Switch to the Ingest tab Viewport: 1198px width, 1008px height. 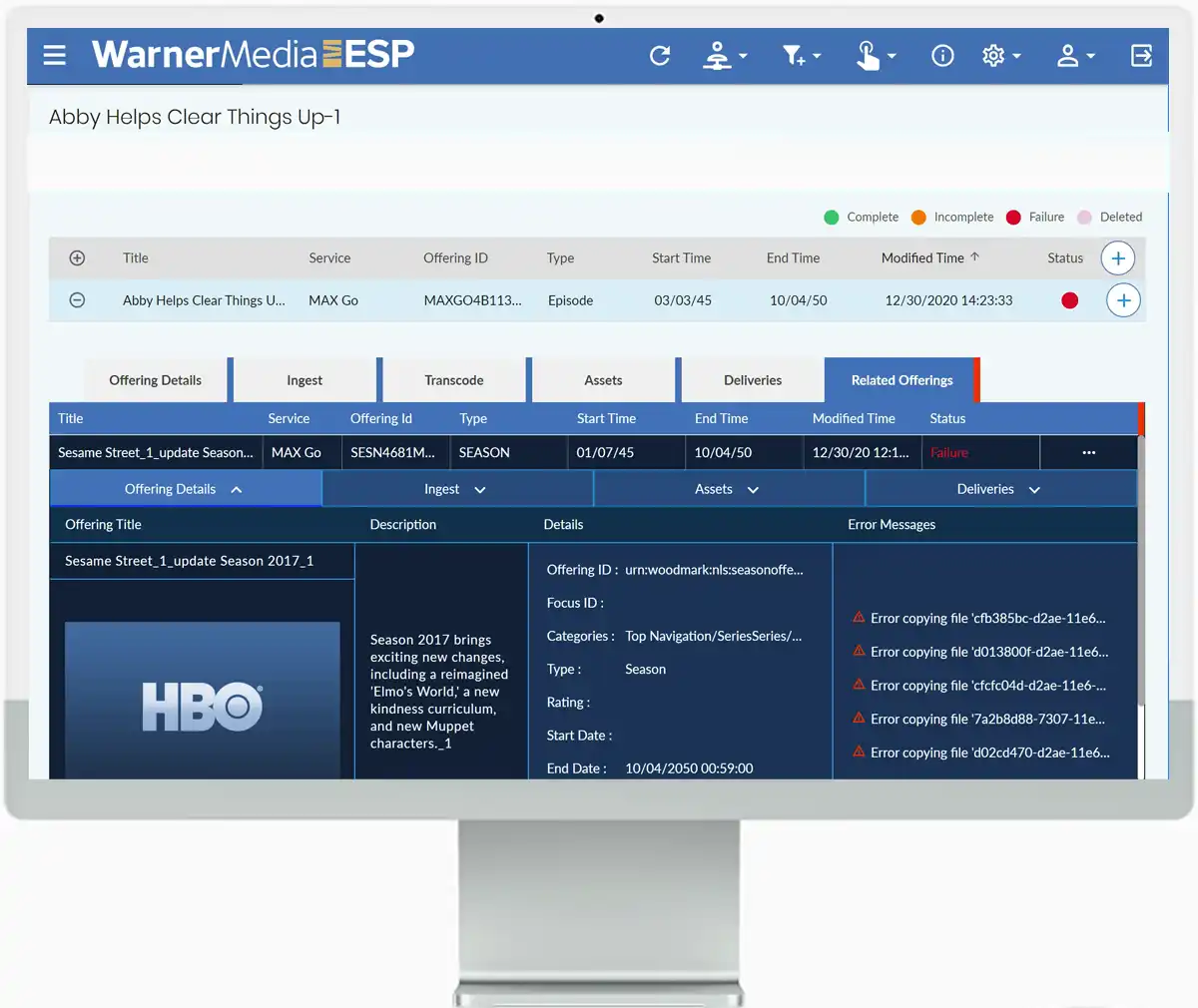pyautogui.click(x=304, y=380)
